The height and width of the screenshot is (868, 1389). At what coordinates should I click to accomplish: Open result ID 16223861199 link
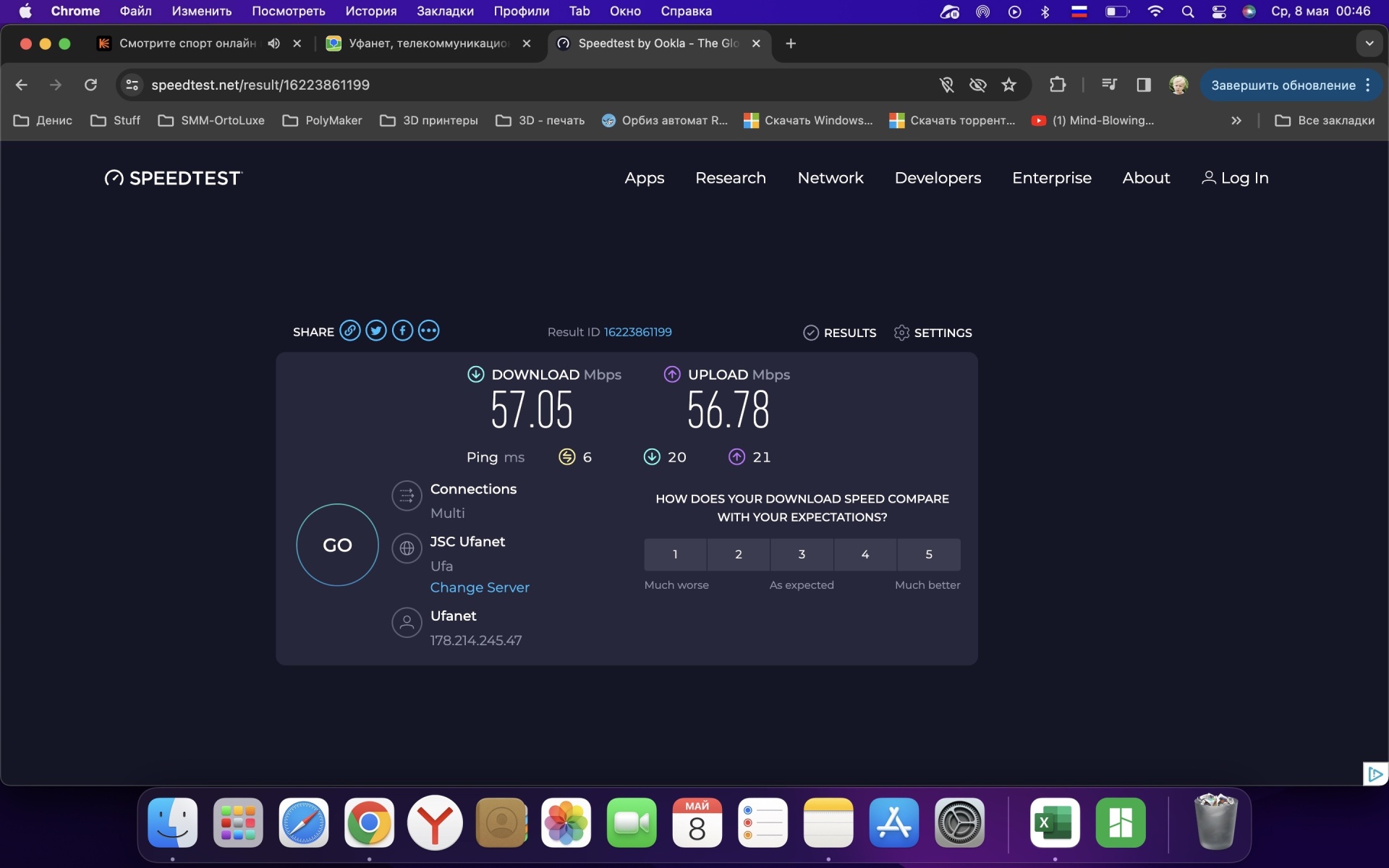[x=638, y=332]
